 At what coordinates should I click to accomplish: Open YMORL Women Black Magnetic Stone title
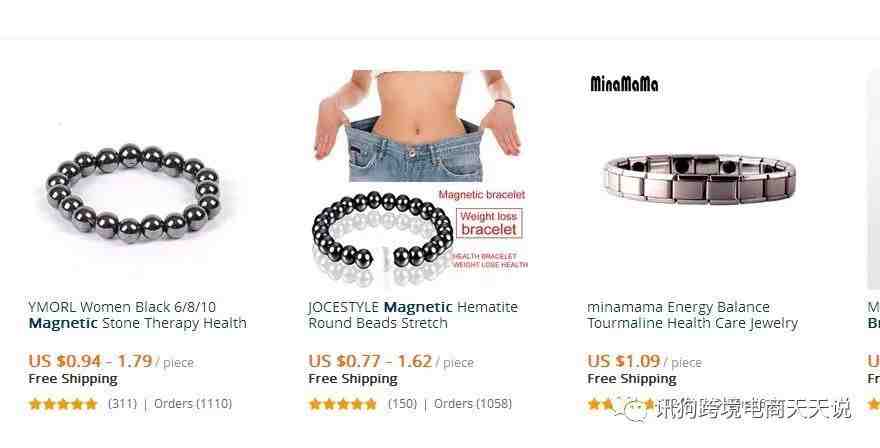[x=138, y=315]
